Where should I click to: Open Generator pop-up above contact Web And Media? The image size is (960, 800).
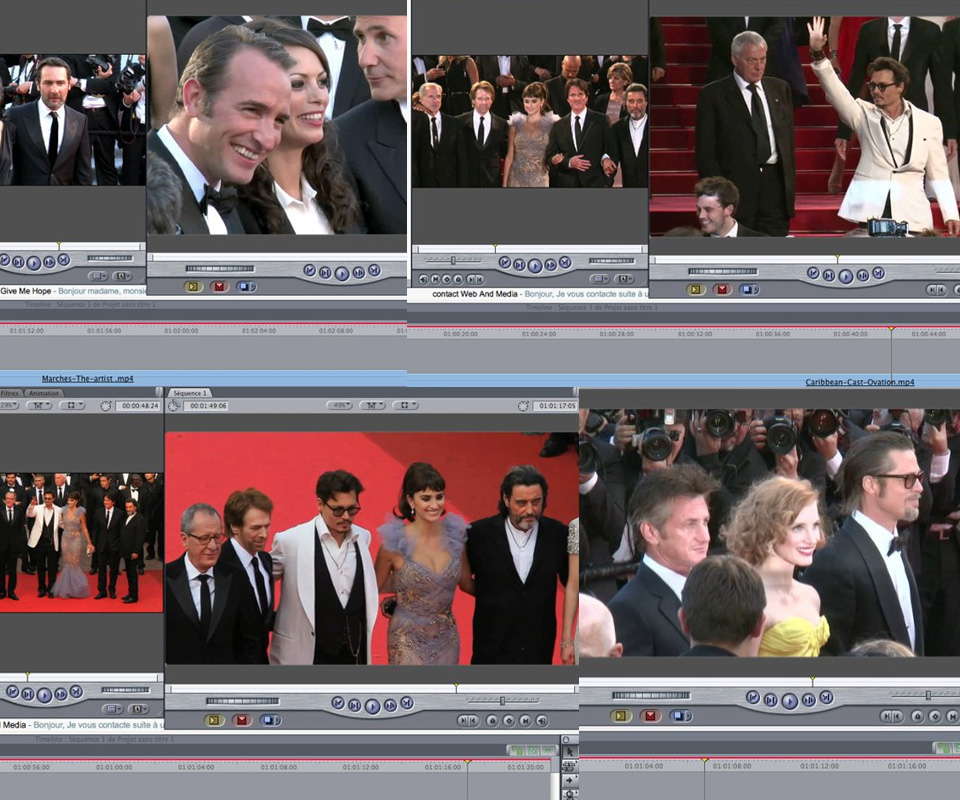(624, 279)
